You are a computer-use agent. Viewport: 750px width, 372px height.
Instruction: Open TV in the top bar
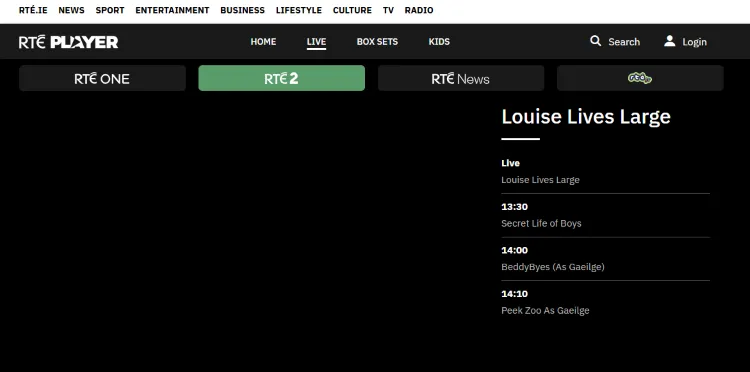388,10
